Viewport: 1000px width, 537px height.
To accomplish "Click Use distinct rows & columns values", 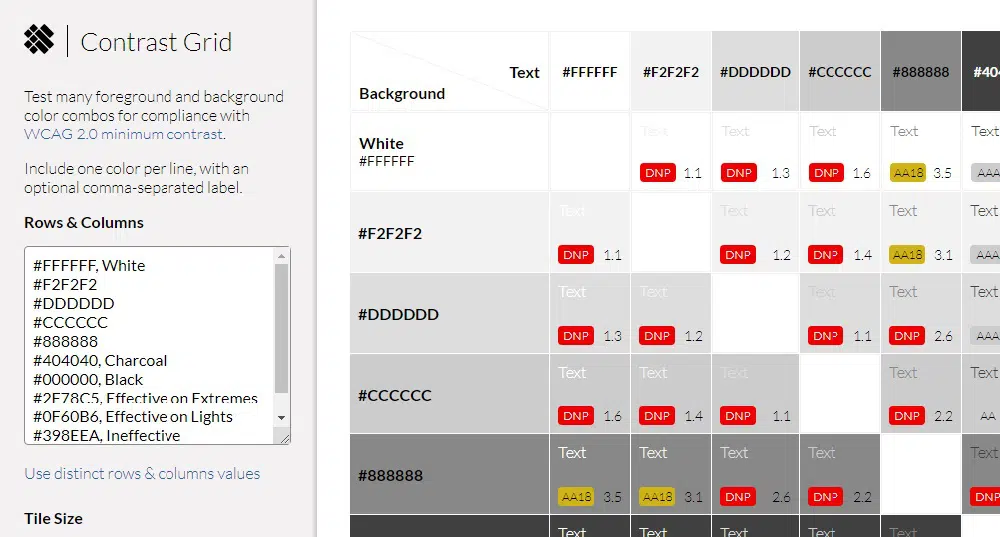I will (x=142, y=474).
